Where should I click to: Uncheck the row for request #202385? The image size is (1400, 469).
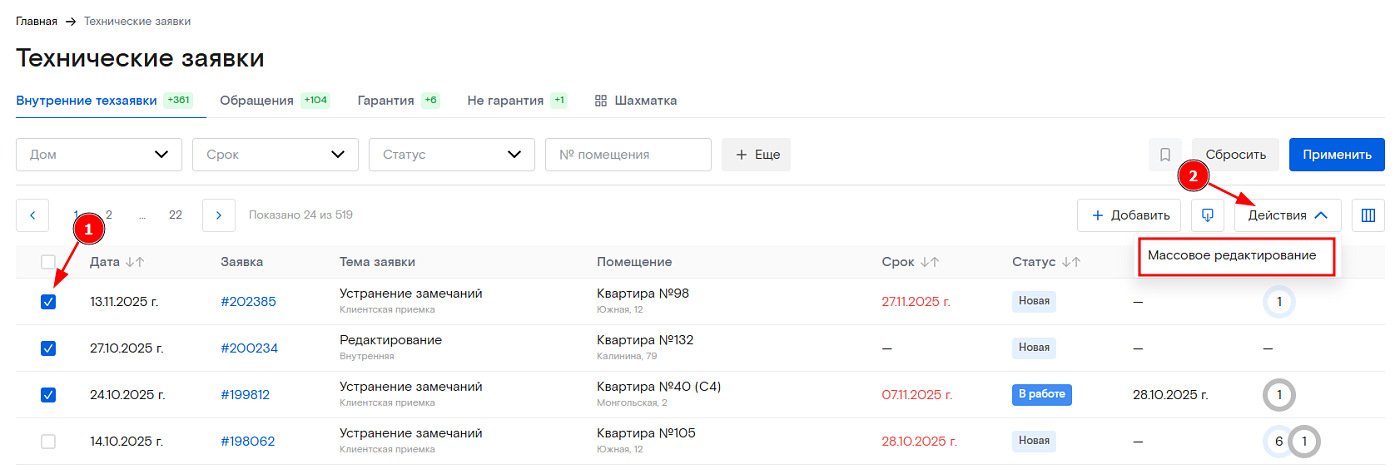coord(48,302)
